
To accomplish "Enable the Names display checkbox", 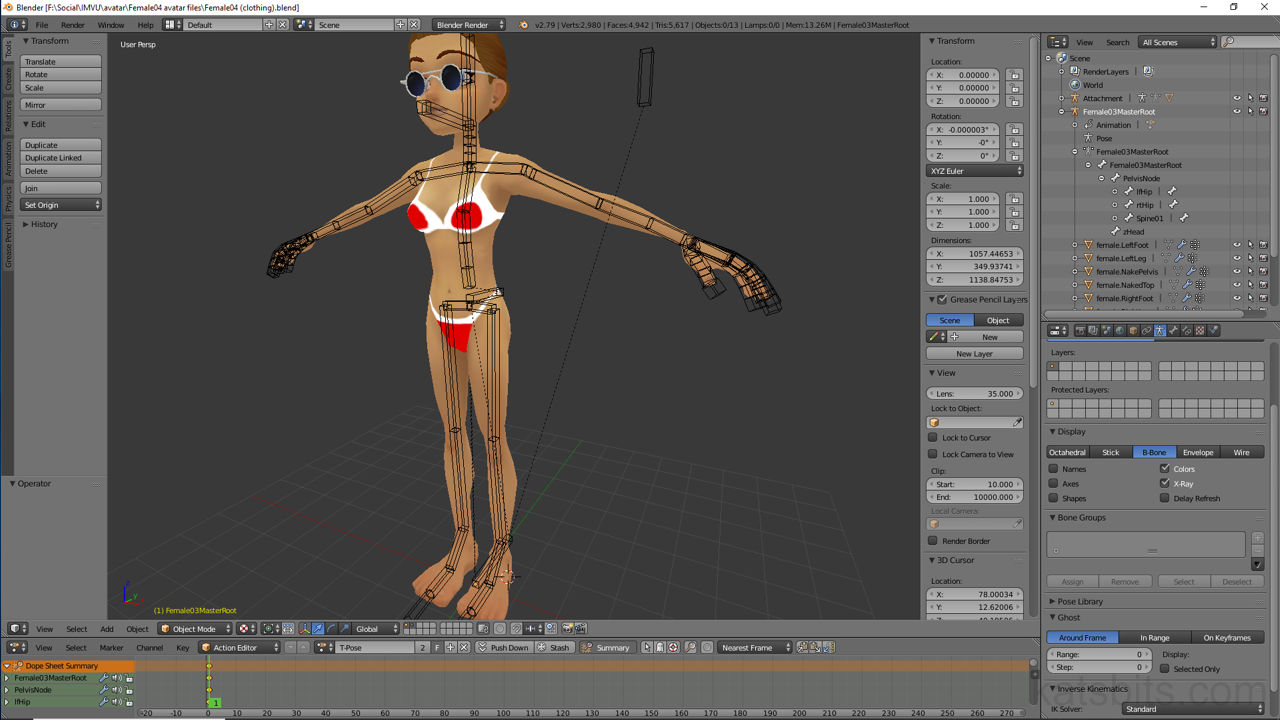I will pyautogui.click(x=1054, y=468).
